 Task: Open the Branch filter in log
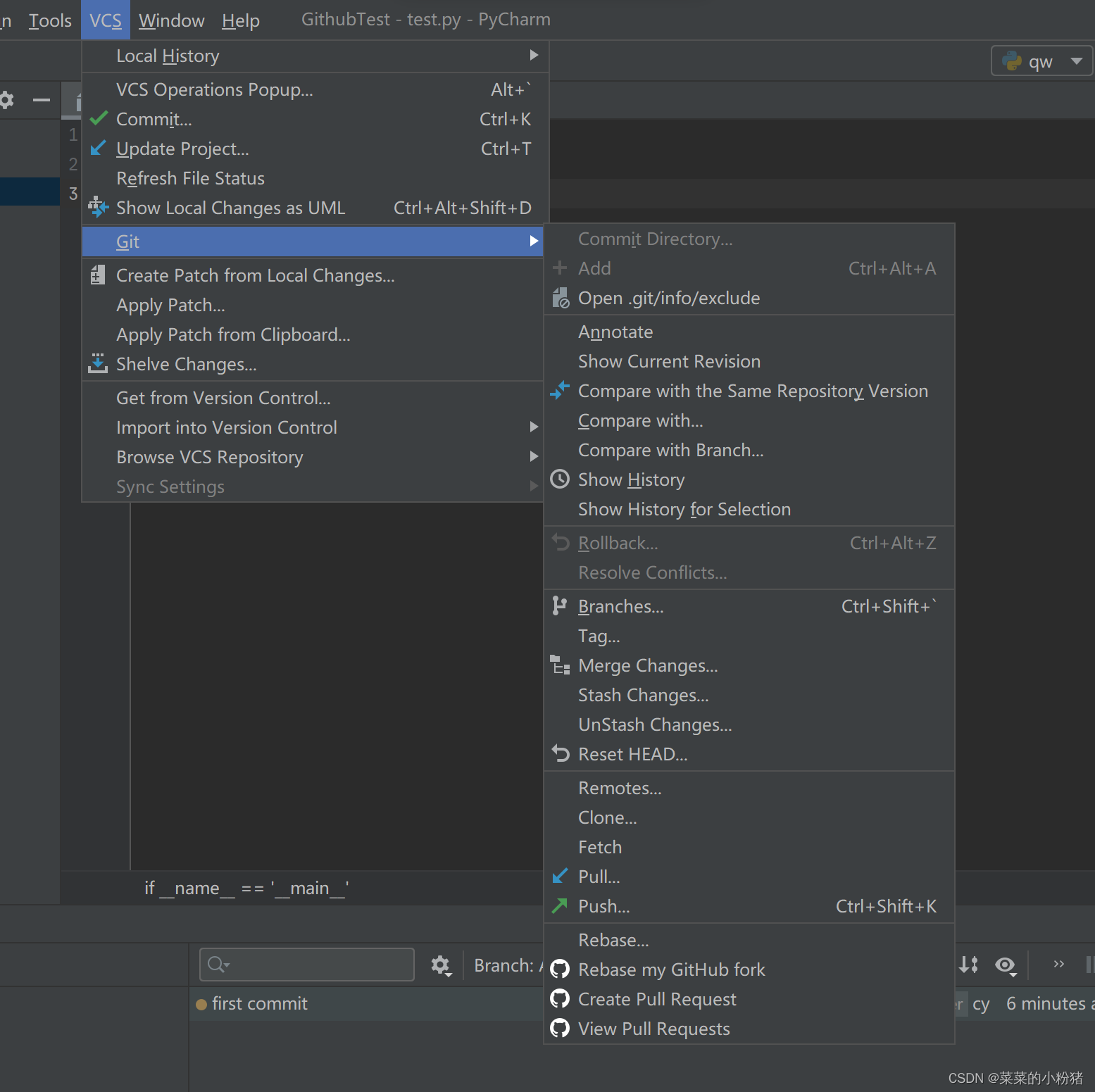click(x=507, y=965)
